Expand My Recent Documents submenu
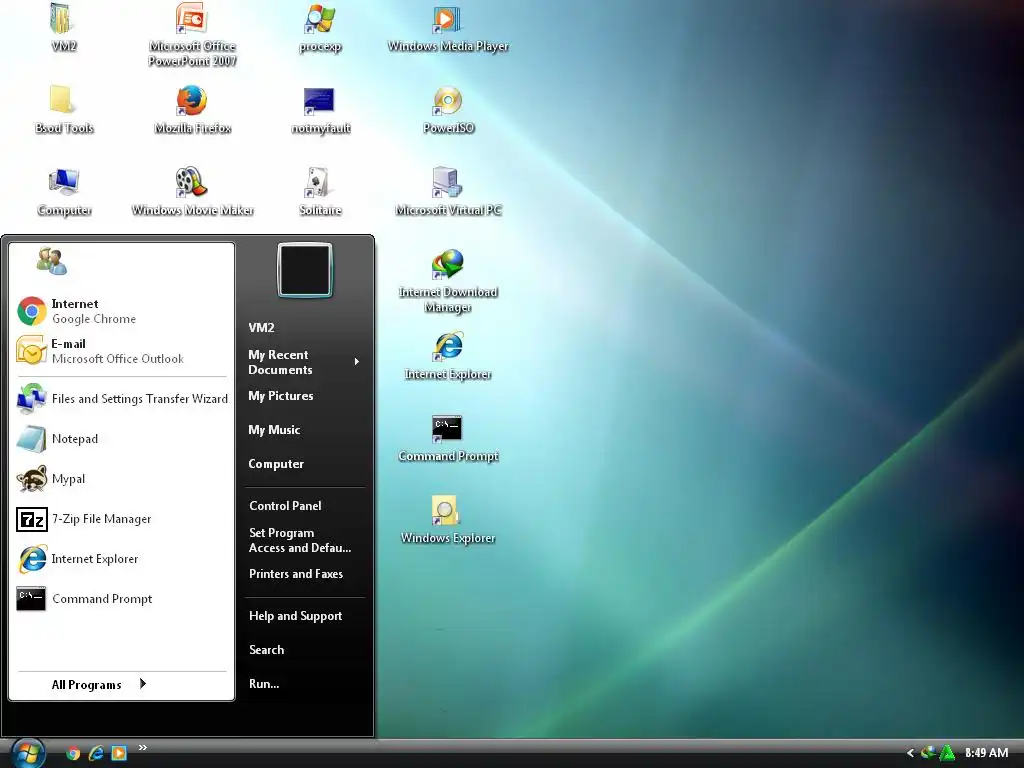1024x768 pixels. (304, 362)
